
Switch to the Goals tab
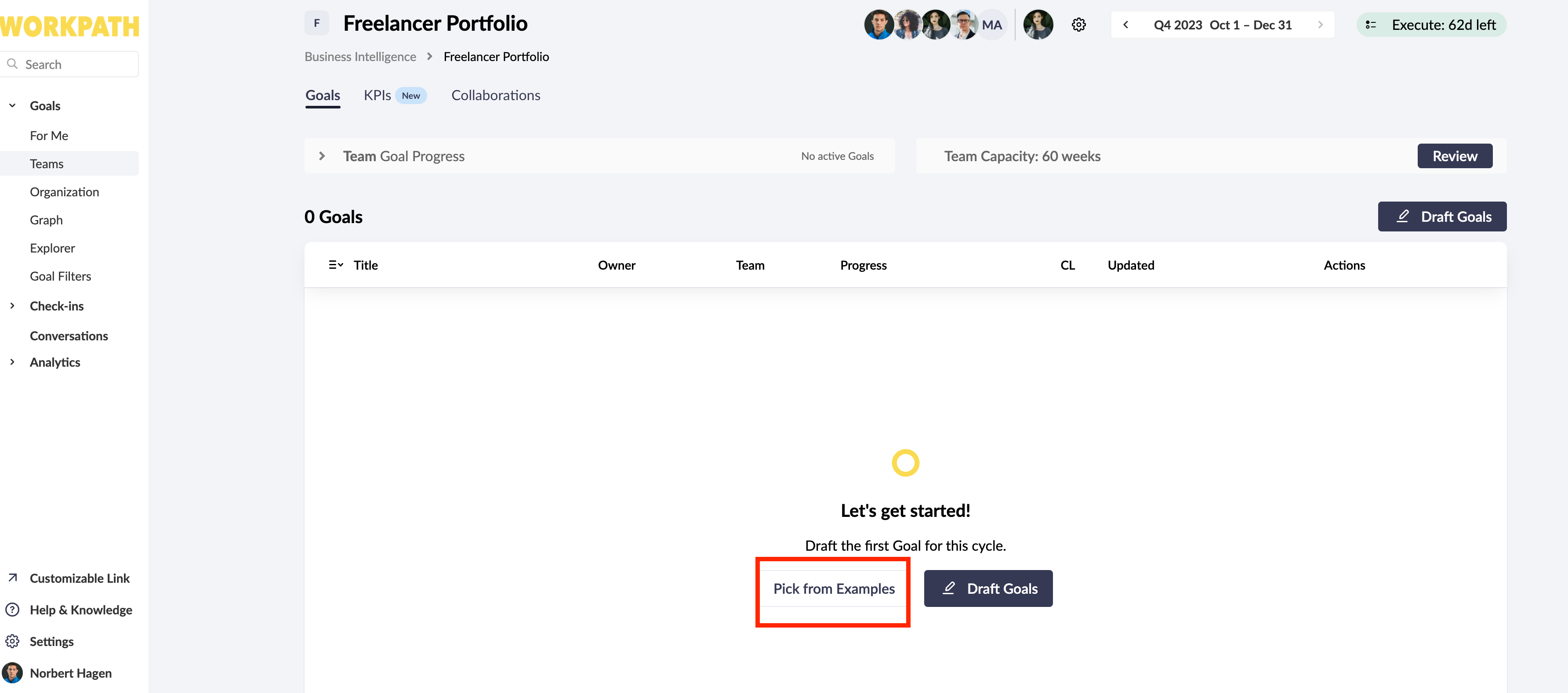(323, 95)
